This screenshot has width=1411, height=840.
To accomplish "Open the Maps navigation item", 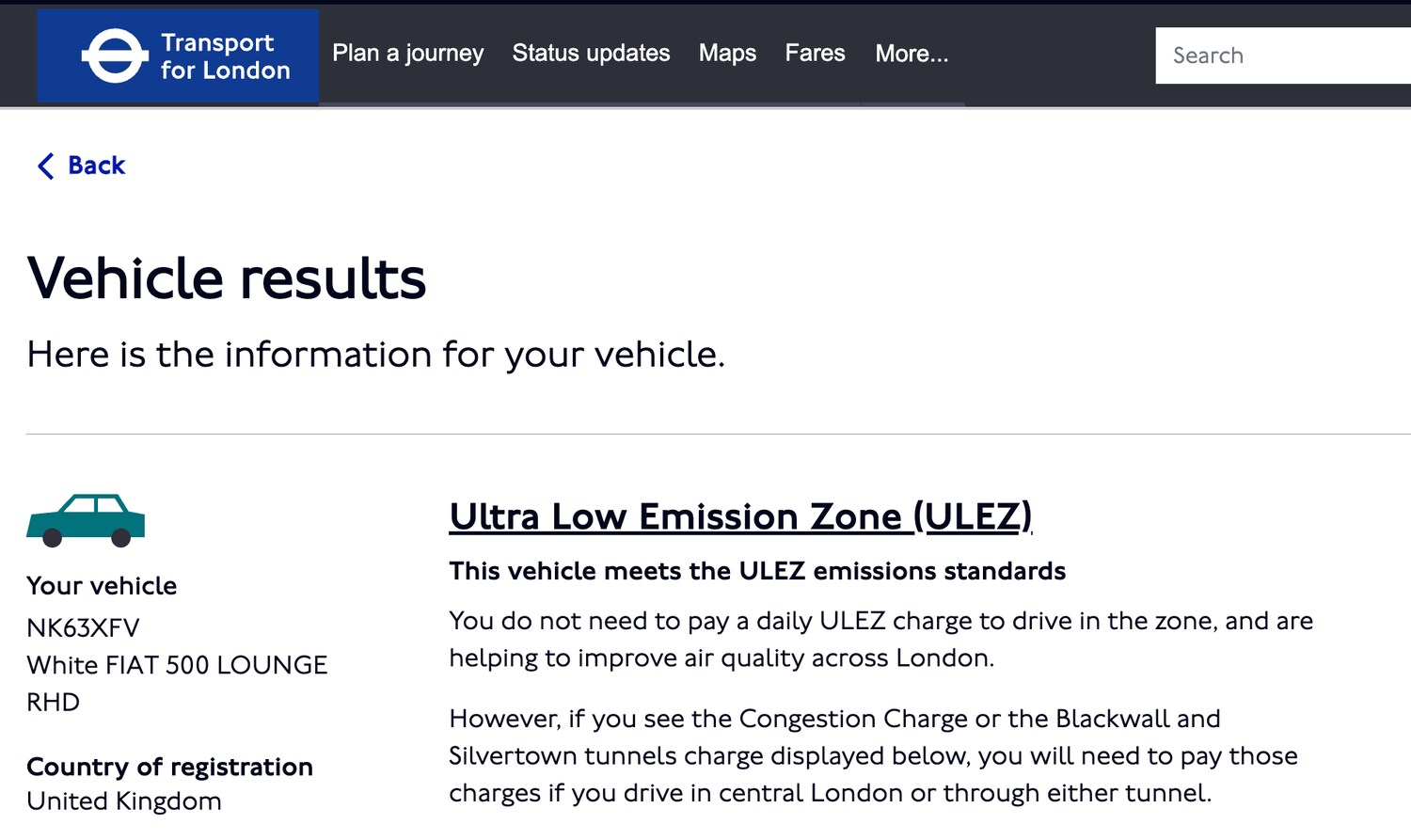I will pos(727,54).
